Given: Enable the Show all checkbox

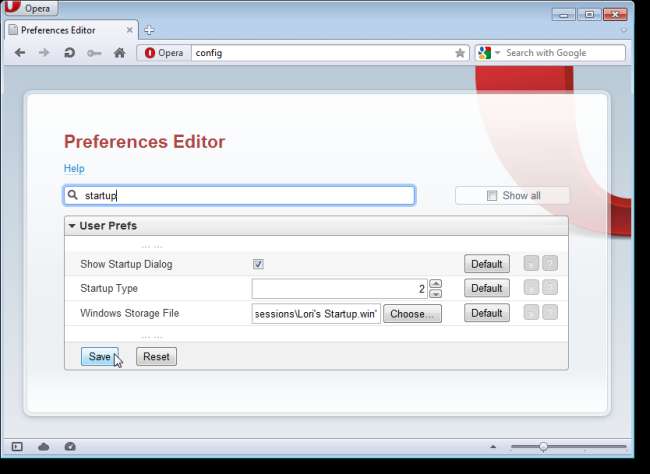Looking at the screenshot, I should pos(492,196).
